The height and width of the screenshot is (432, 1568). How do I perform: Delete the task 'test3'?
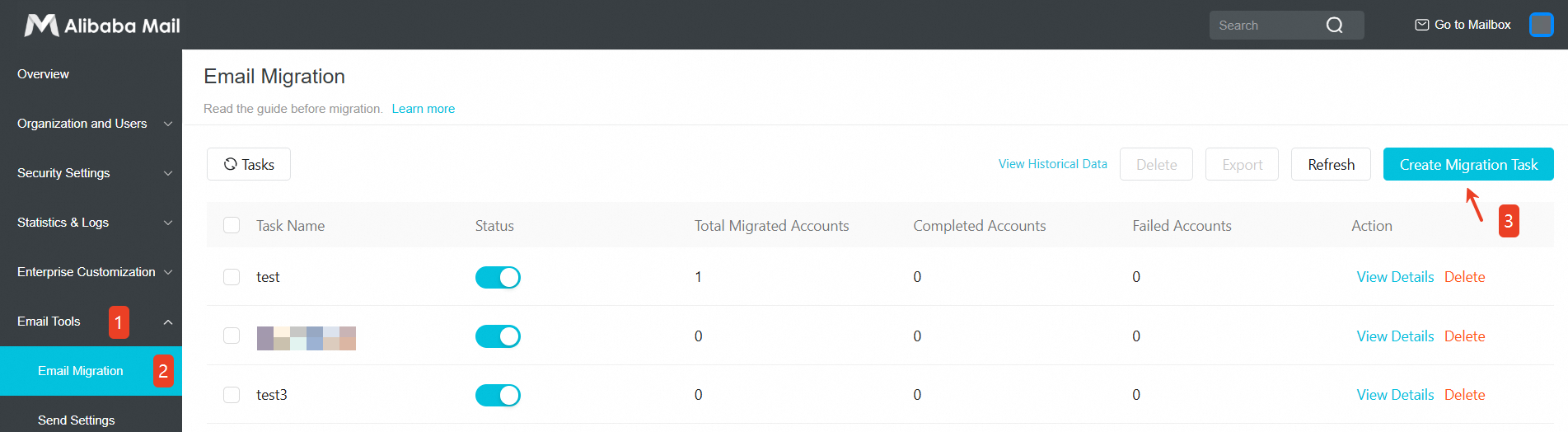(1464, 395)
